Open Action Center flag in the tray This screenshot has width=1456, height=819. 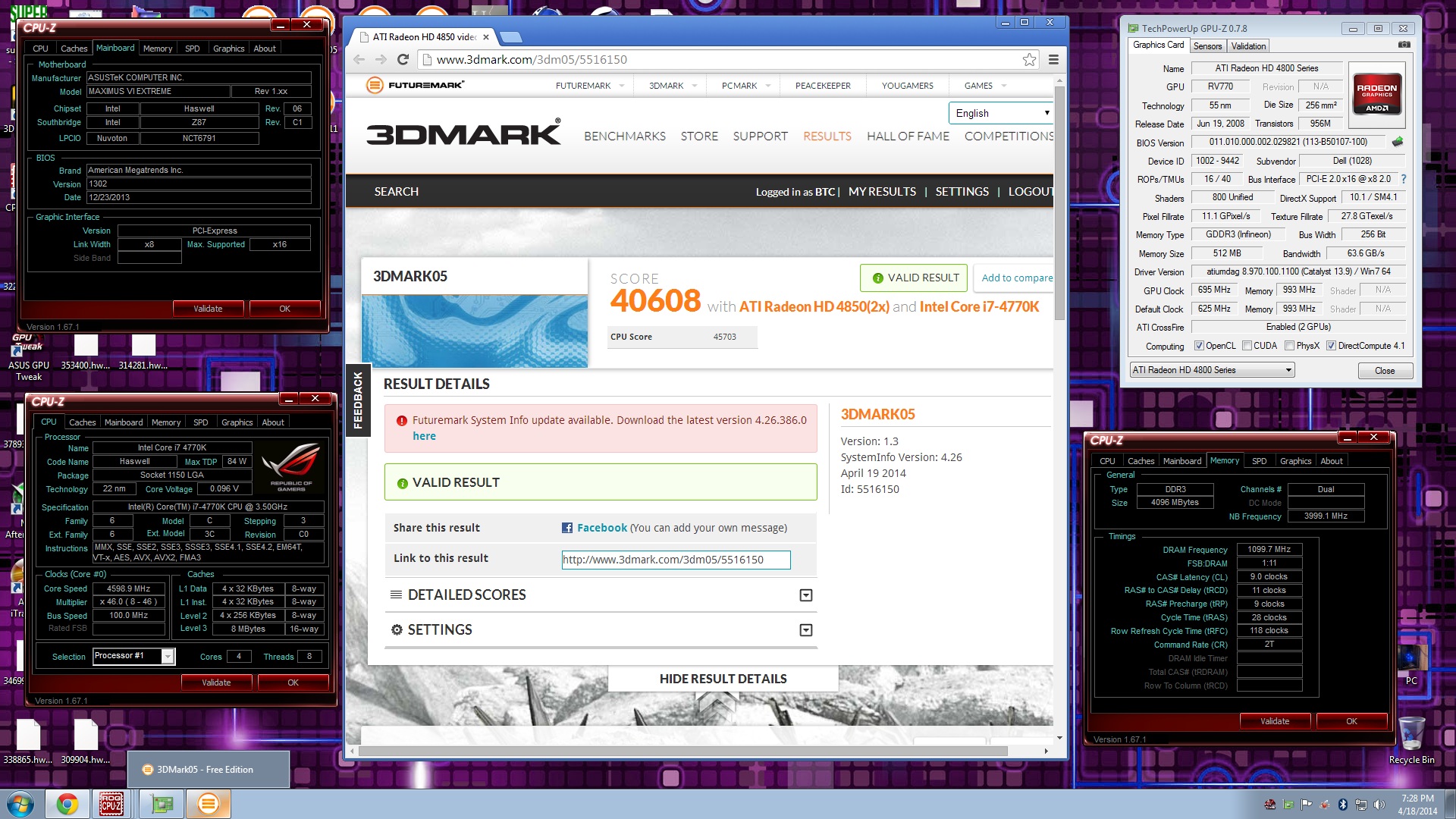(1306, 805)
